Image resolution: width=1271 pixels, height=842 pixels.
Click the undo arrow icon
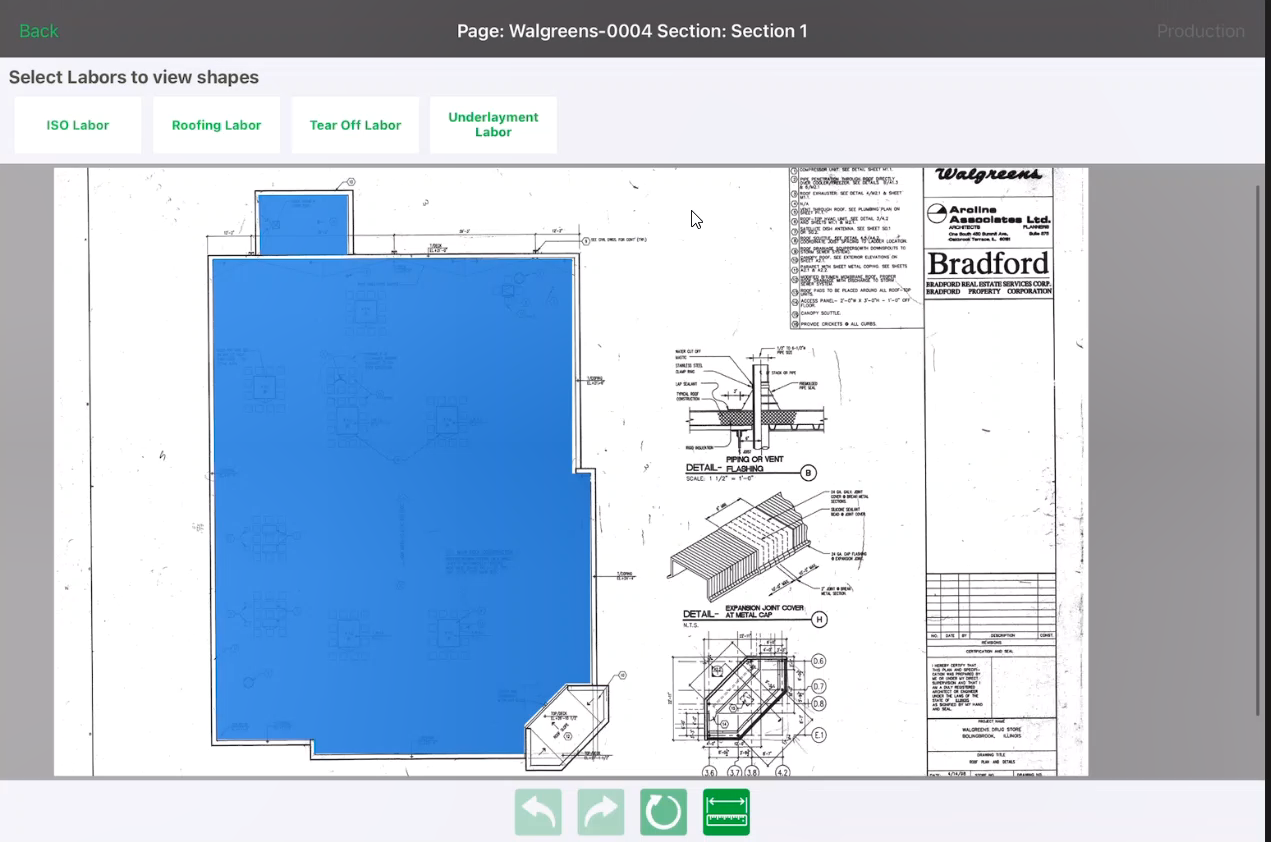click(538, 812)
